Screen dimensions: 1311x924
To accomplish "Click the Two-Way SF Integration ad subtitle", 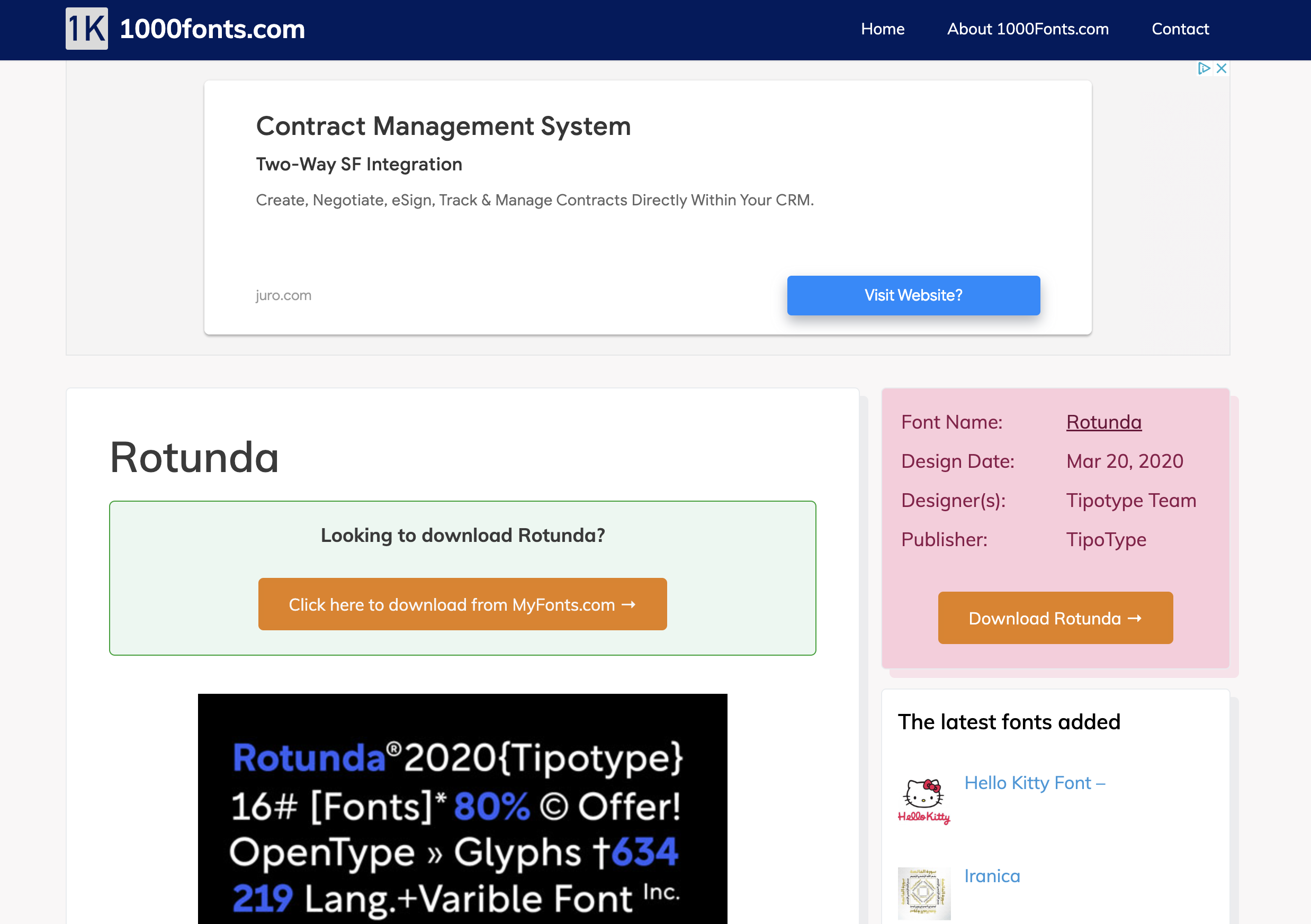I will pyautogui.click(x=358, y=165).
